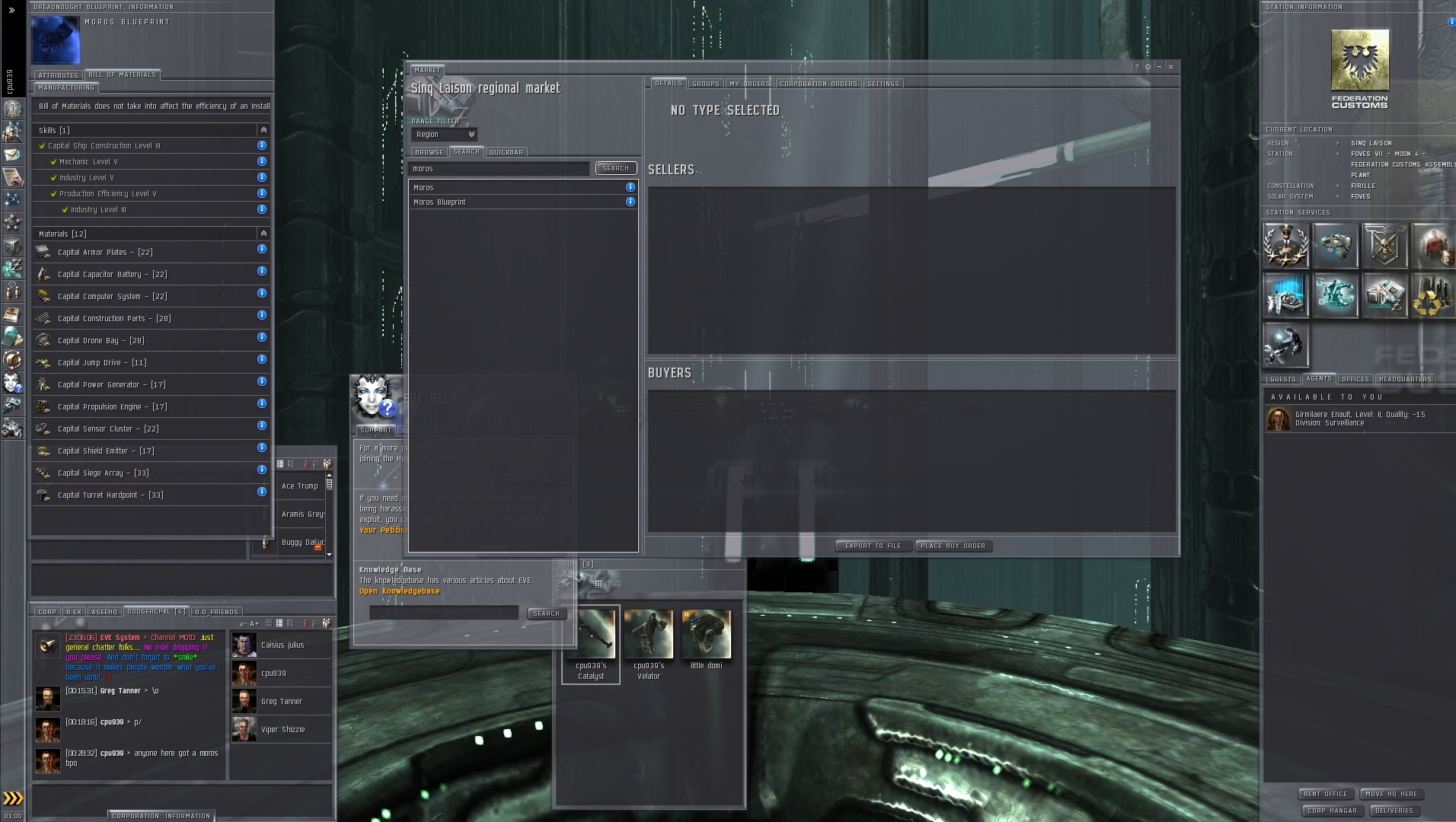Screen dimensions: 1456x822
Task: Increase chat font size with A+
Action: pos(254,623)
